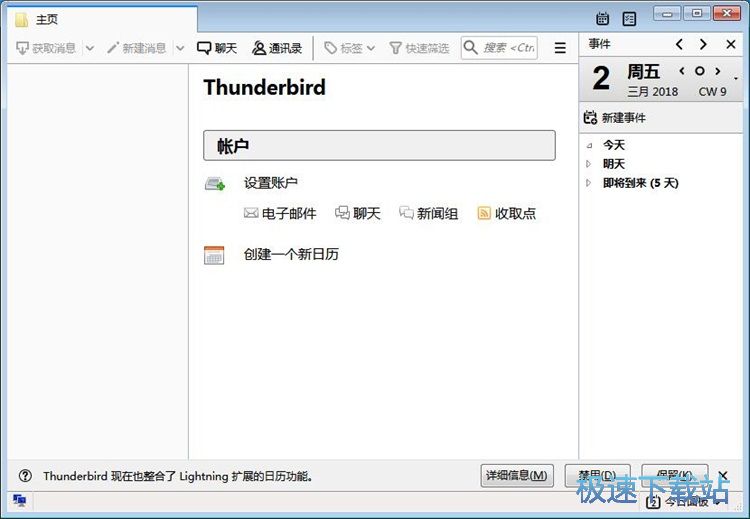The width and height of the screenshot is (750, 519).
Task: Expand the 明天 section
Action: (x=589, y=164)
